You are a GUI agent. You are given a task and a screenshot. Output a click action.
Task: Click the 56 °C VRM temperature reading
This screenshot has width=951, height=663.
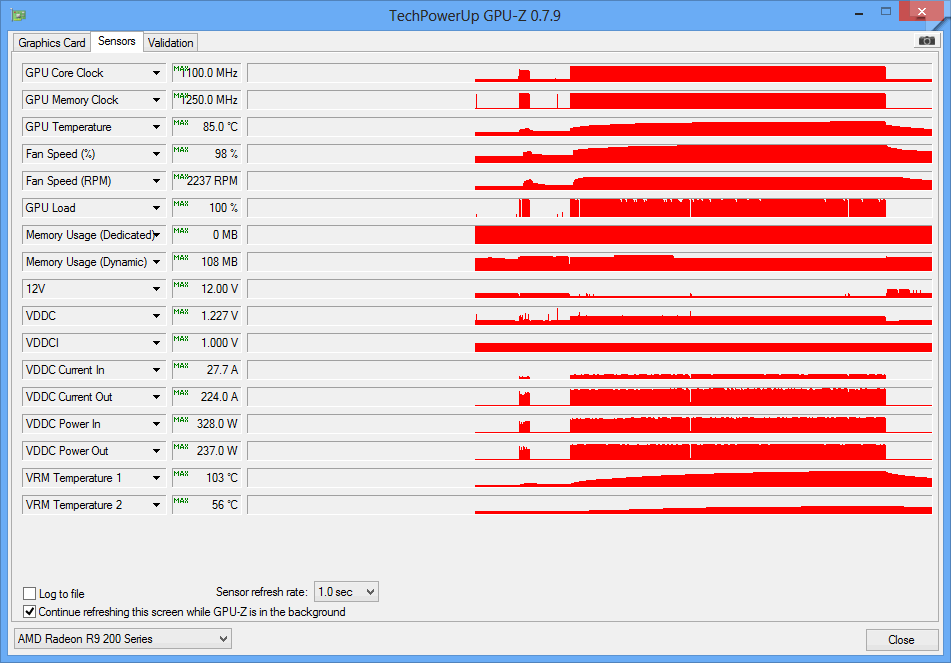(x=207, y=505)
